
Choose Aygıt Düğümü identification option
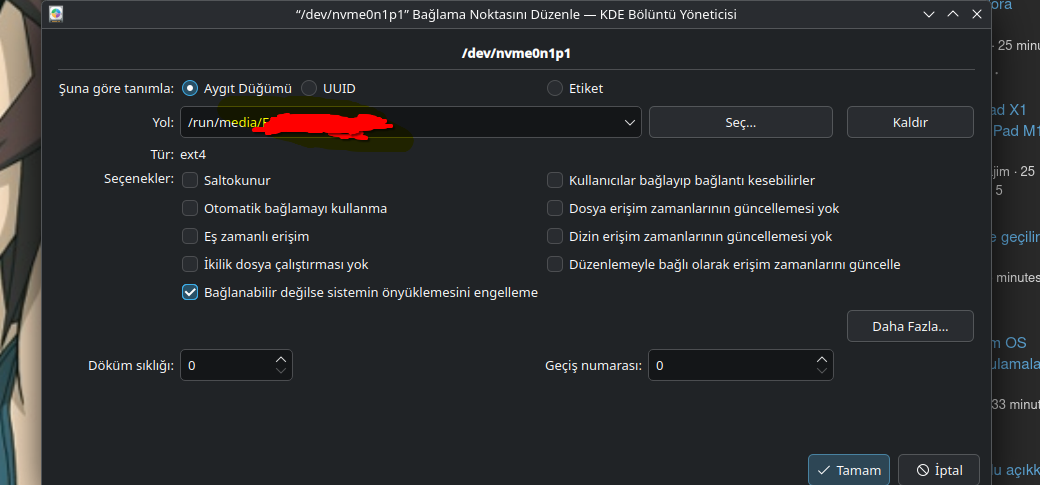tap(190, 88)
